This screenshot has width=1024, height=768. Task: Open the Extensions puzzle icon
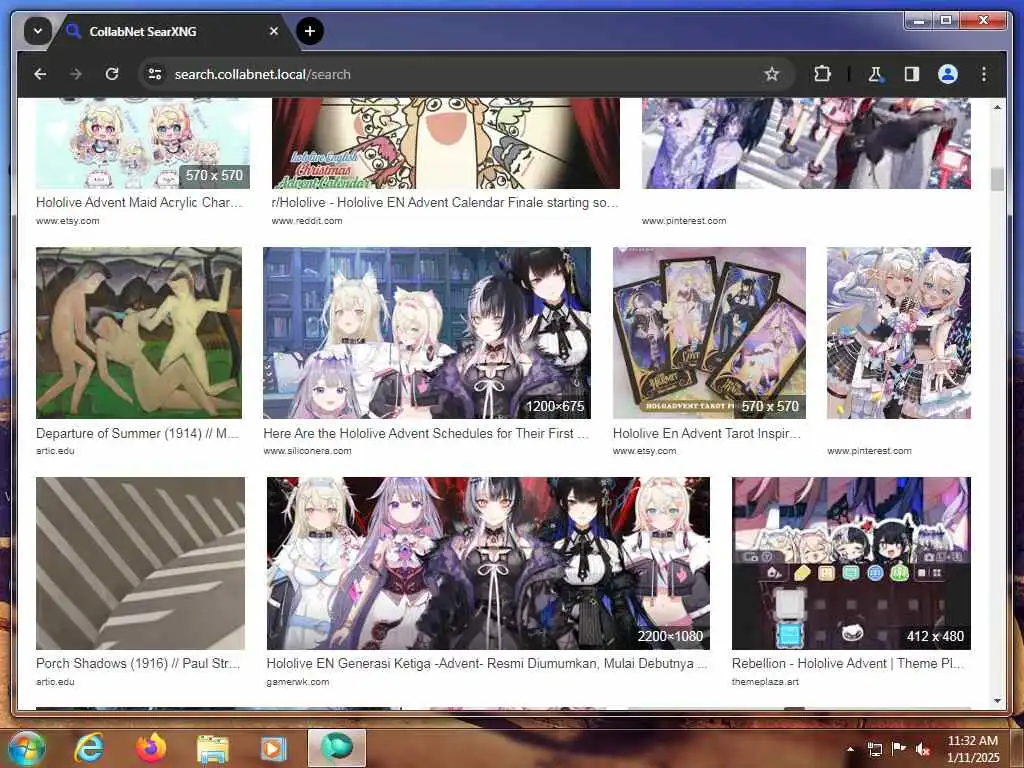(822, 74)
